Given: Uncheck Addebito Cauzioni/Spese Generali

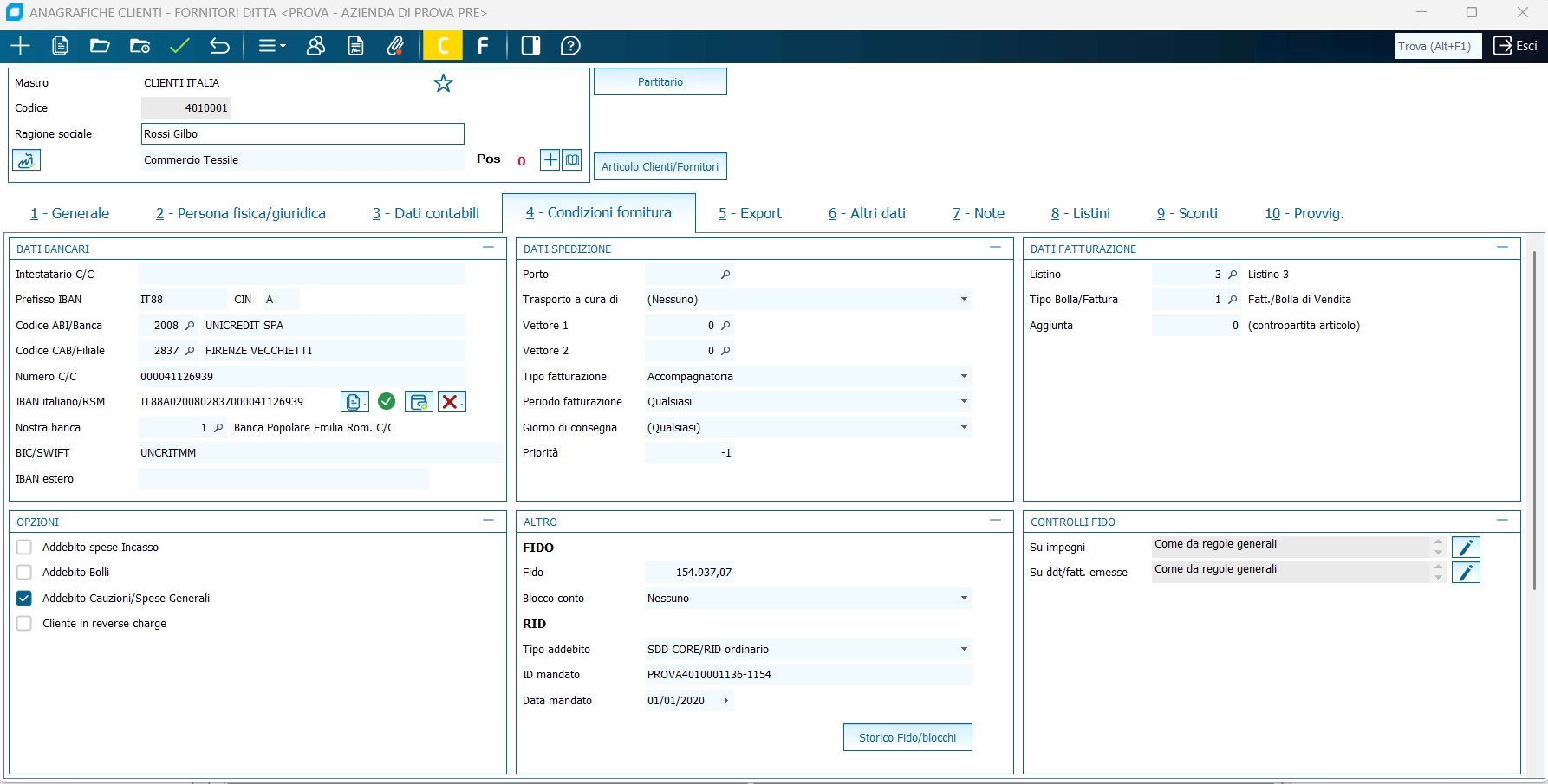Looking at the screenshot, I should [x=24, y=599].
